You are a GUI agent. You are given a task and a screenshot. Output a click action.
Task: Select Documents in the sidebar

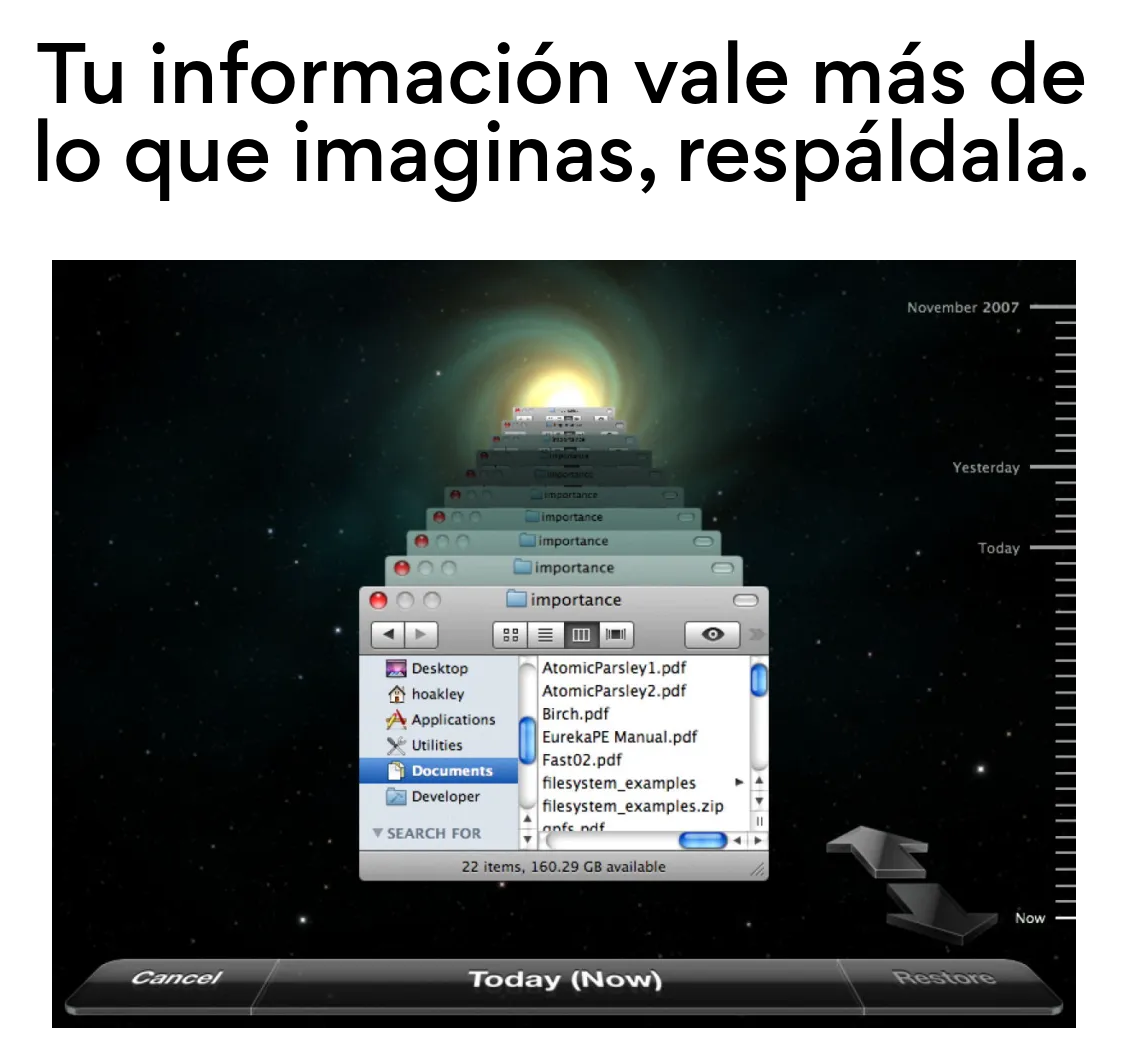pos(439,771)
